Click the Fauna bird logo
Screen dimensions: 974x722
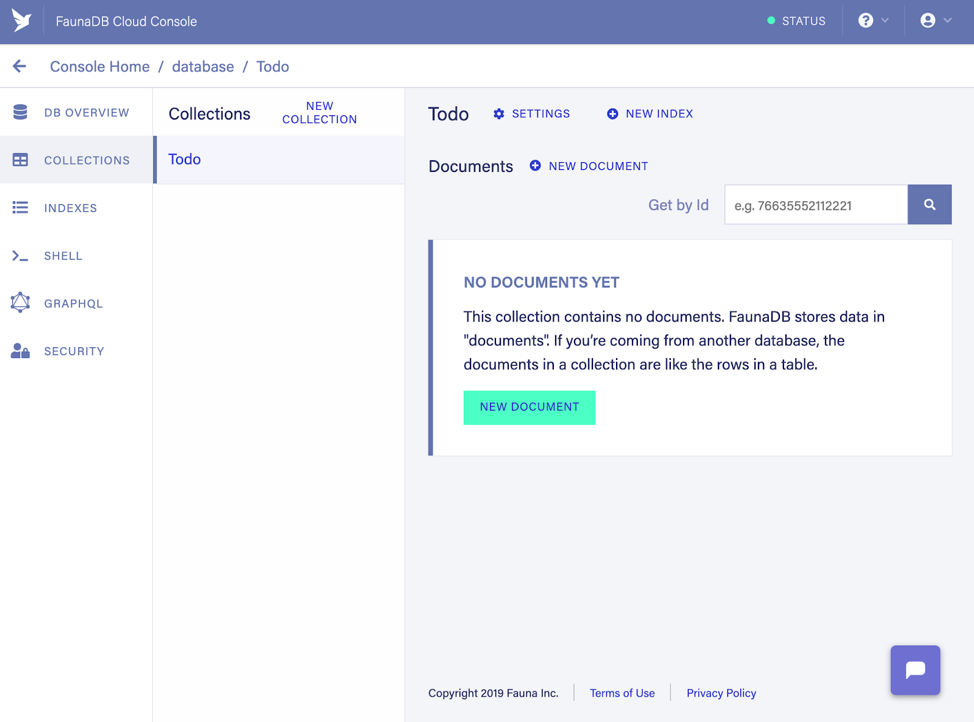click(21, 21)
